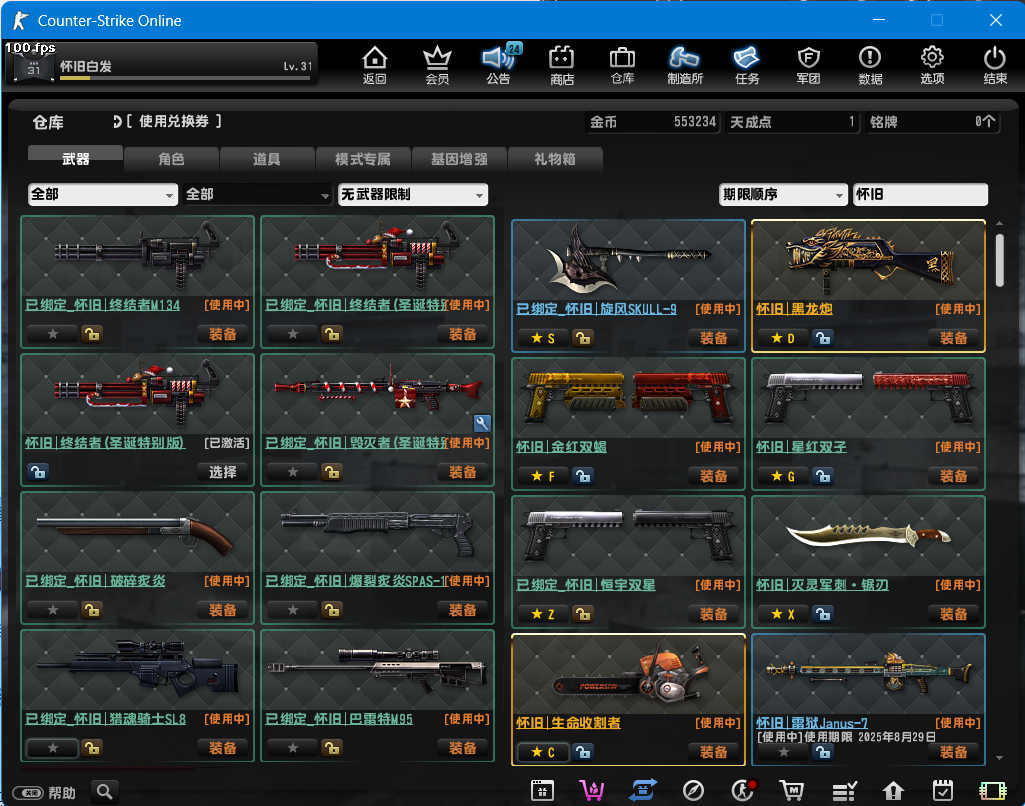Toggle the lock on 巴雷特M95

click(x=332, y=748)
